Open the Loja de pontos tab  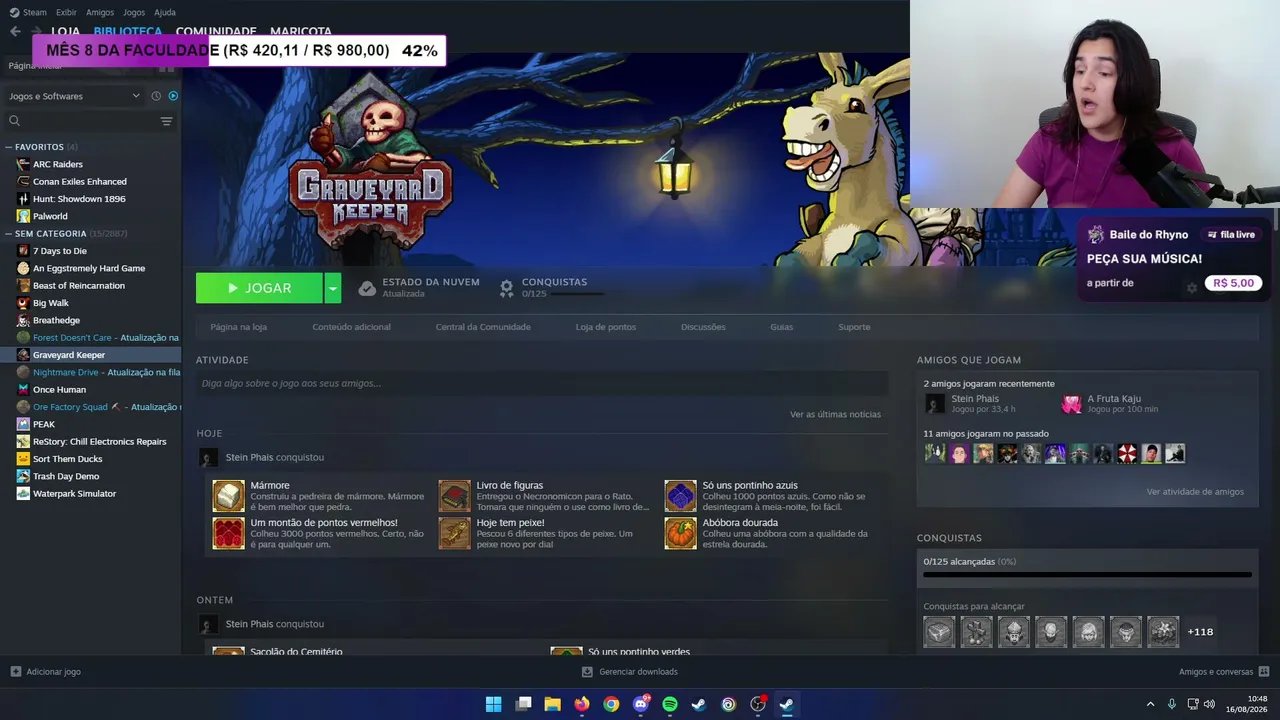[x=605, y=327]
